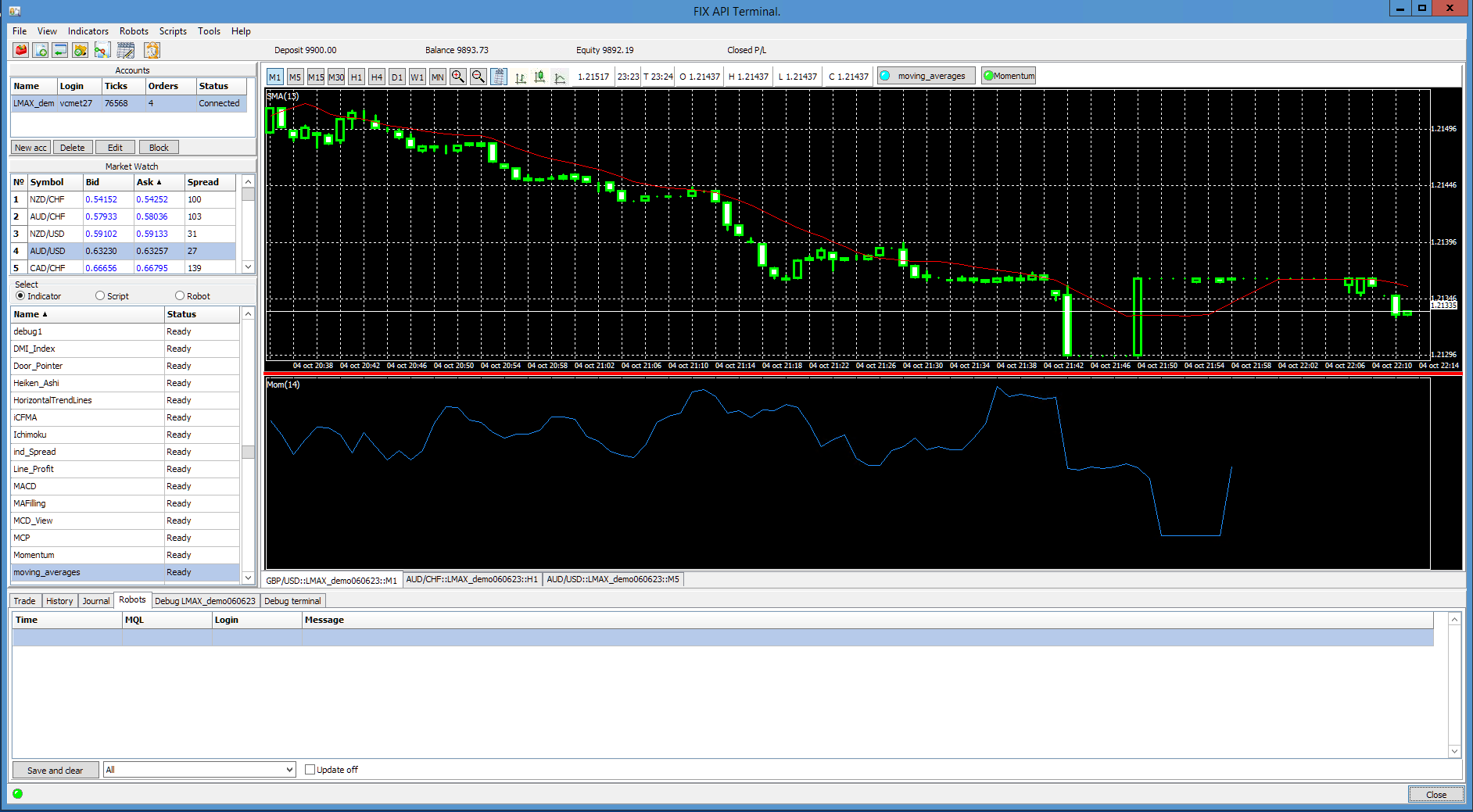
Task: Select the H4 timeframe button
Action: click(377, 77)
